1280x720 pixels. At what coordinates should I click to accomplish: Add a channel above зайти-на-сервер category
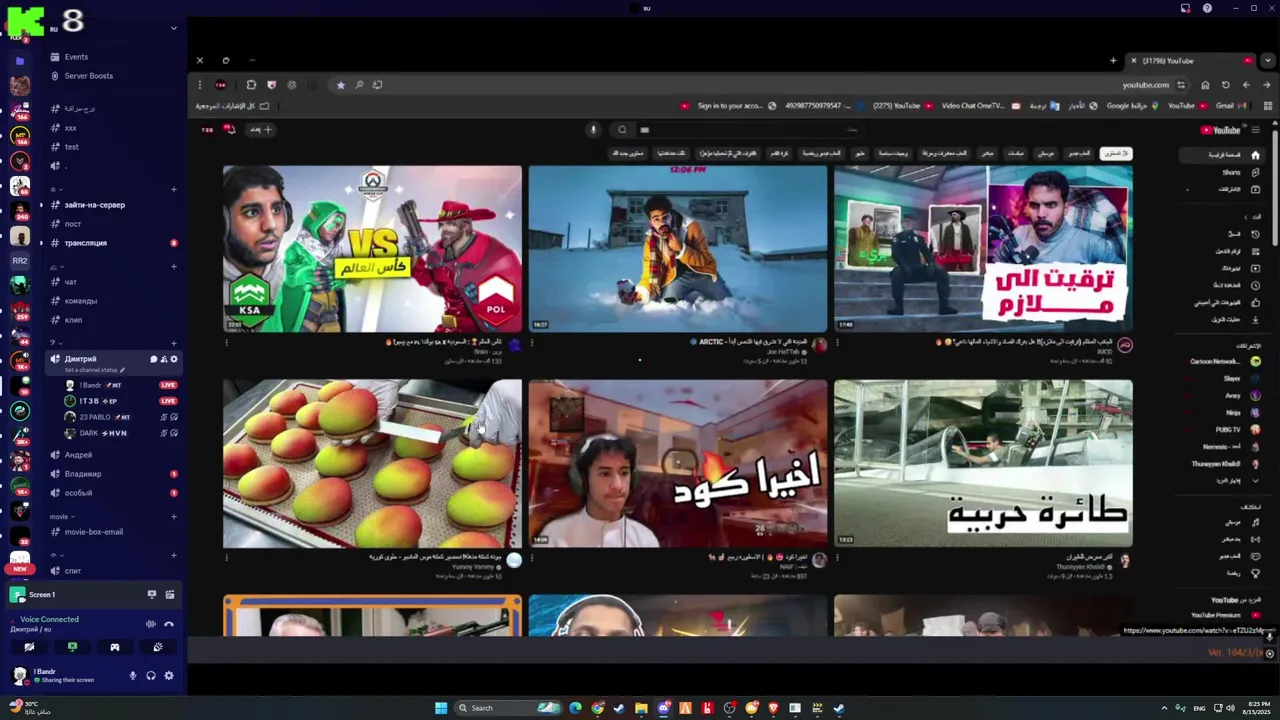(174, 190)
